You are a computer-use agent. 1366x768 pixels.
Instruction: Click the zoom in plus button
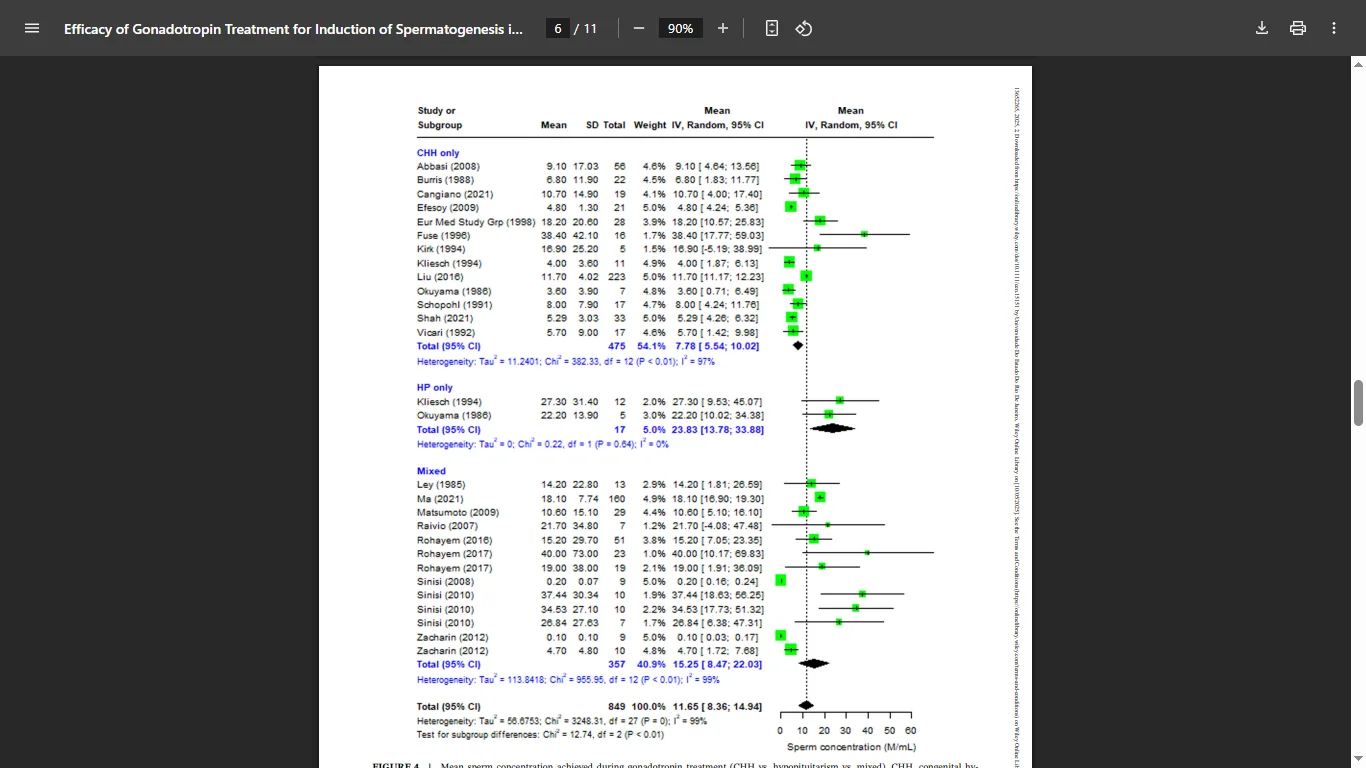(723, 28)
